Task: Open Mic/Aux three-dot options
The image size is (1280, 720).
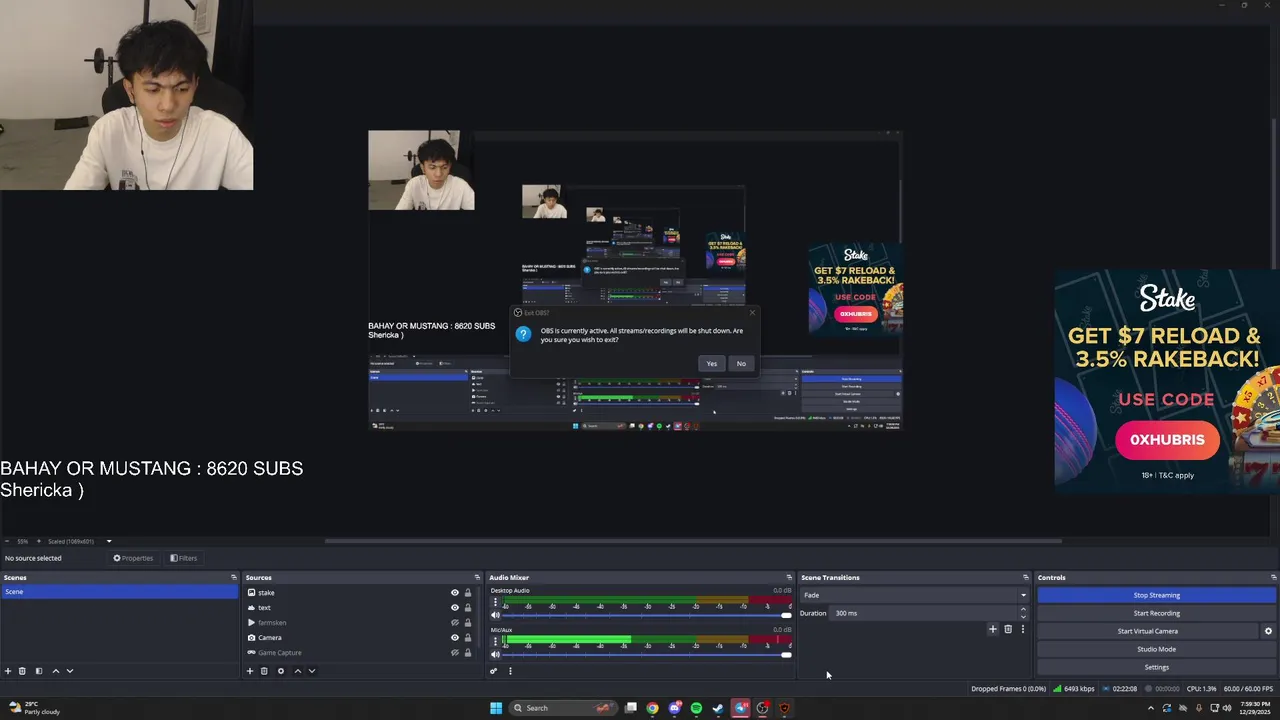Action: pyautogui.click(x=495, y=641)
